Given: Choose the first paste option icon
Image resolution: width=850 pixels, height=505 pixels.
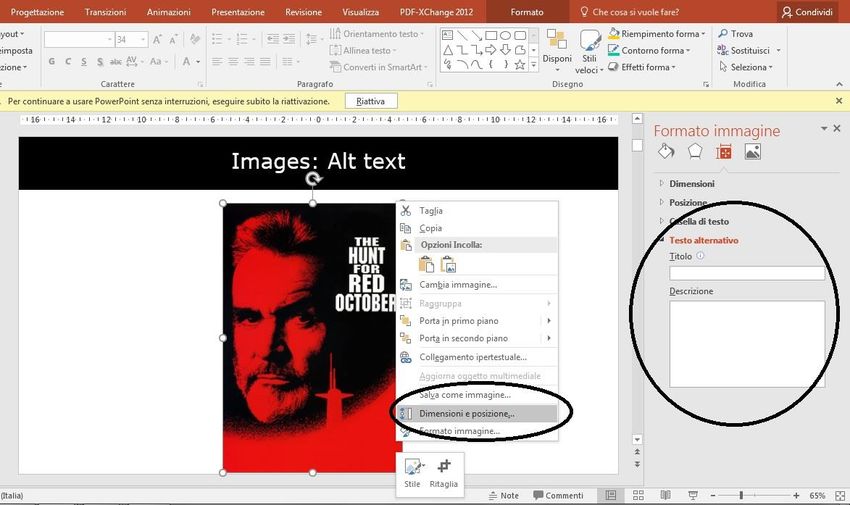Looking at the screenshot, I should (x=427, y=265).
